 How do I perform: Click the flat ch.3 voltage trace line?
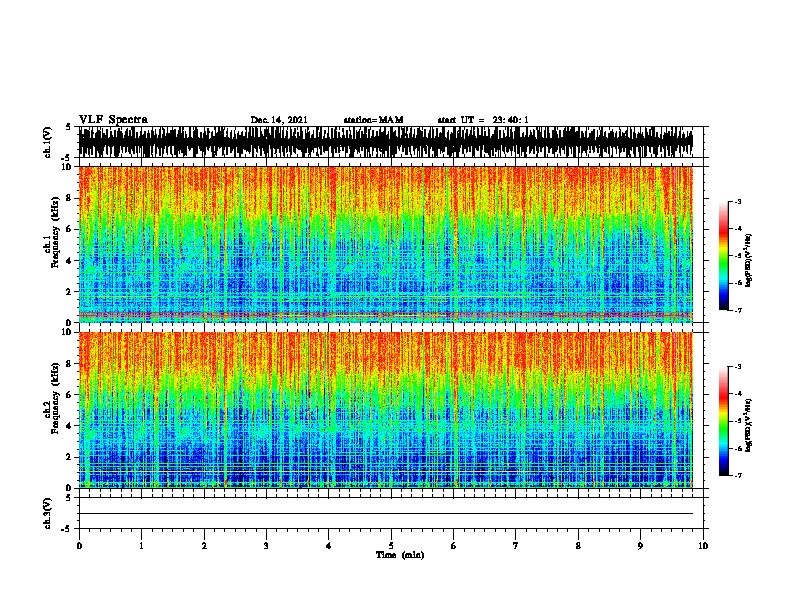(x=385, y=514)
